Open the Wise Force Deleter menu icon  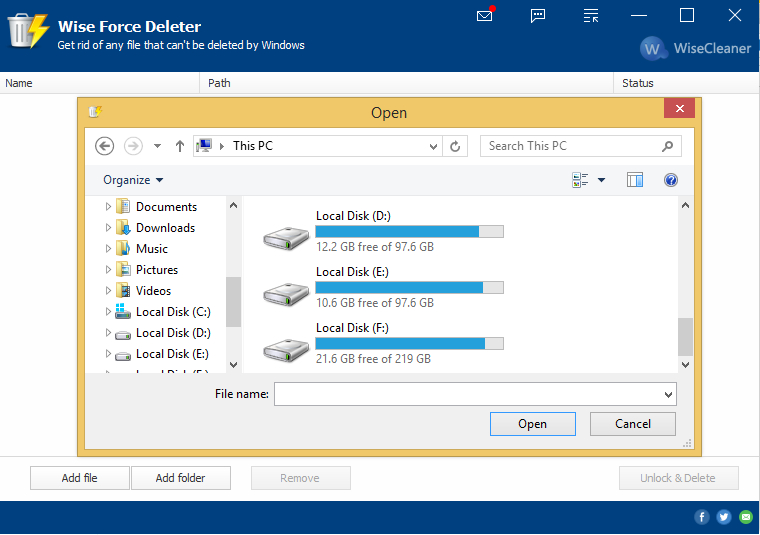pyautogui.click(x=591, y=16)
